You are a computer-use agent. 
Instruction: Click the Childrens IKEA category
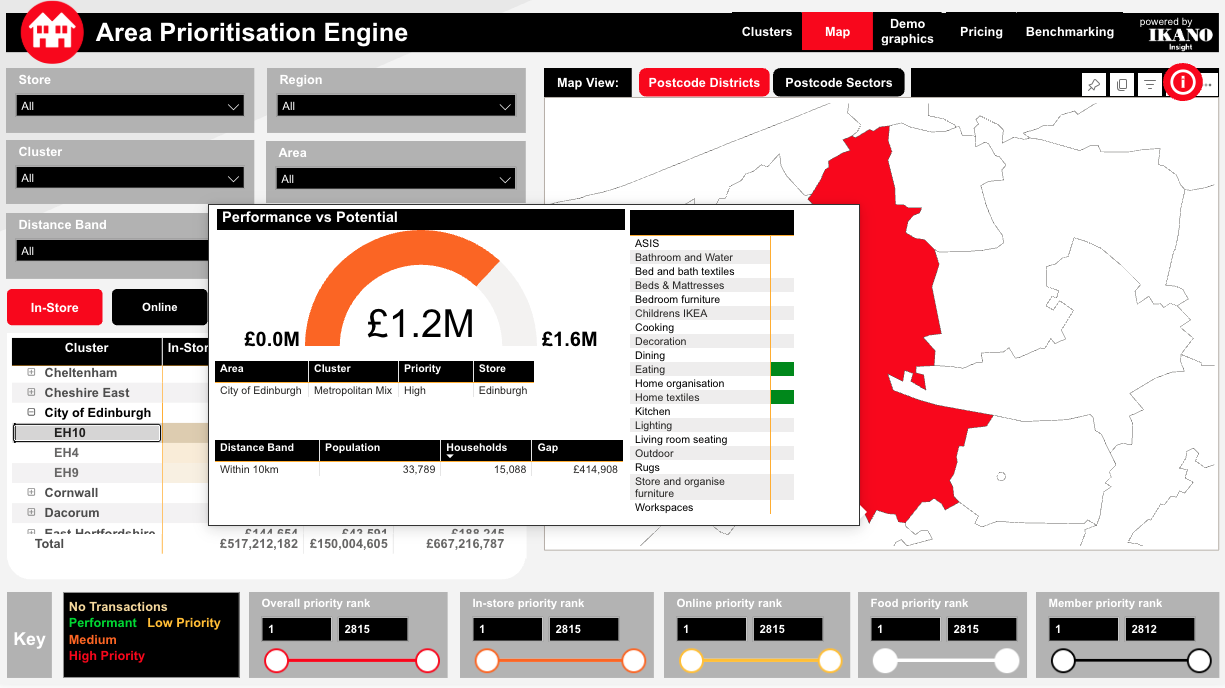tap(671, 313)
